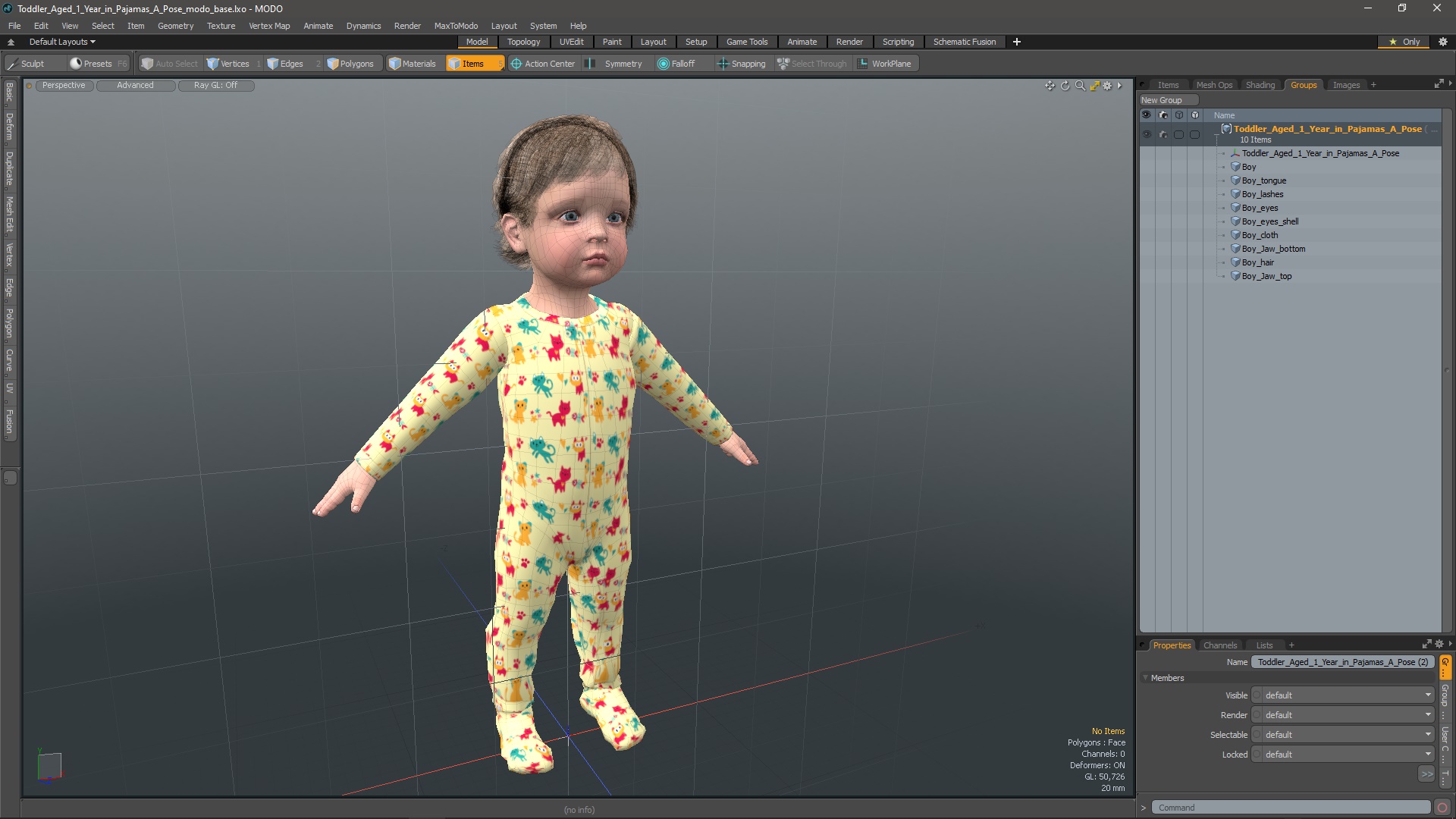Click the record button beside the Command field
The width and height of the screenshot is (1456, 819).
(1442, 808)
